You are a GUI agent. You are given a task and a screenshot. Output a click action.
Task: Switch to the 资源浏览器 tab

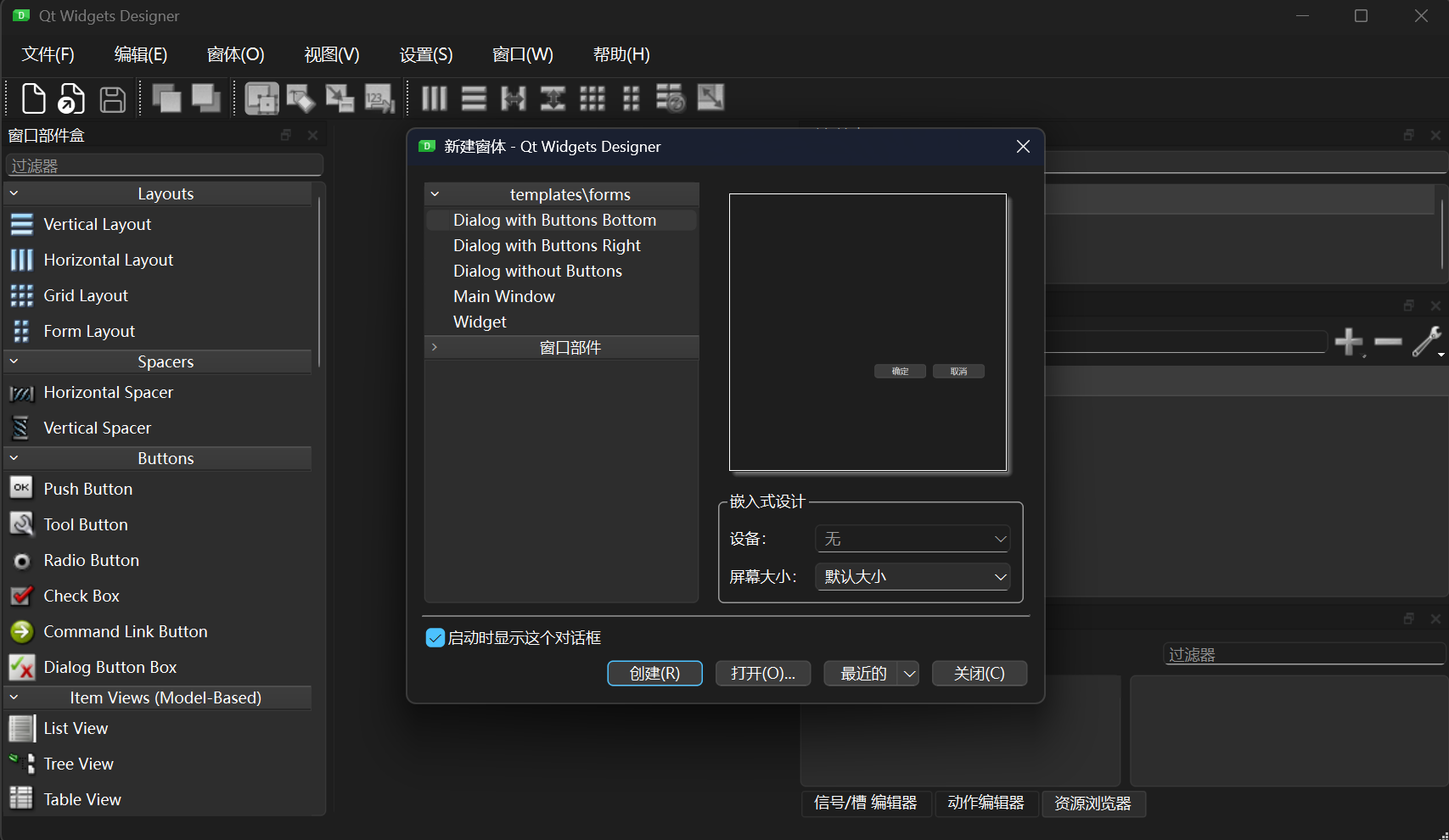pyautogui.click(x=1093, y=803)
